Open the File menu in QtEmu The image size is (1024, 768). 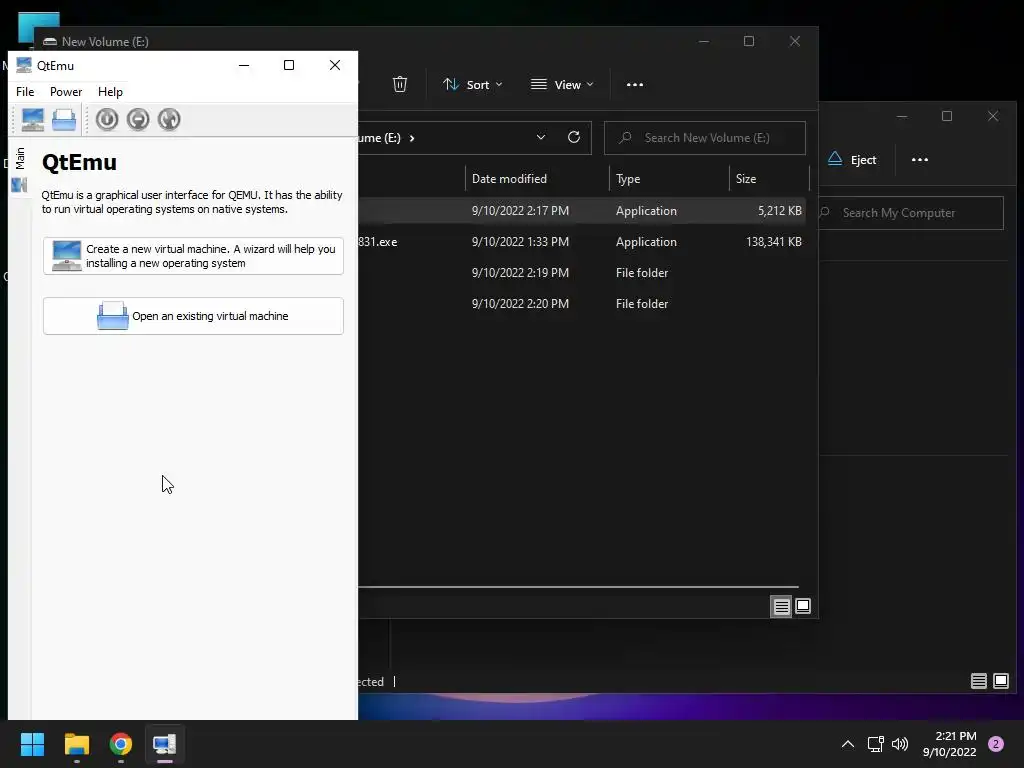click(x=25, y=92)
